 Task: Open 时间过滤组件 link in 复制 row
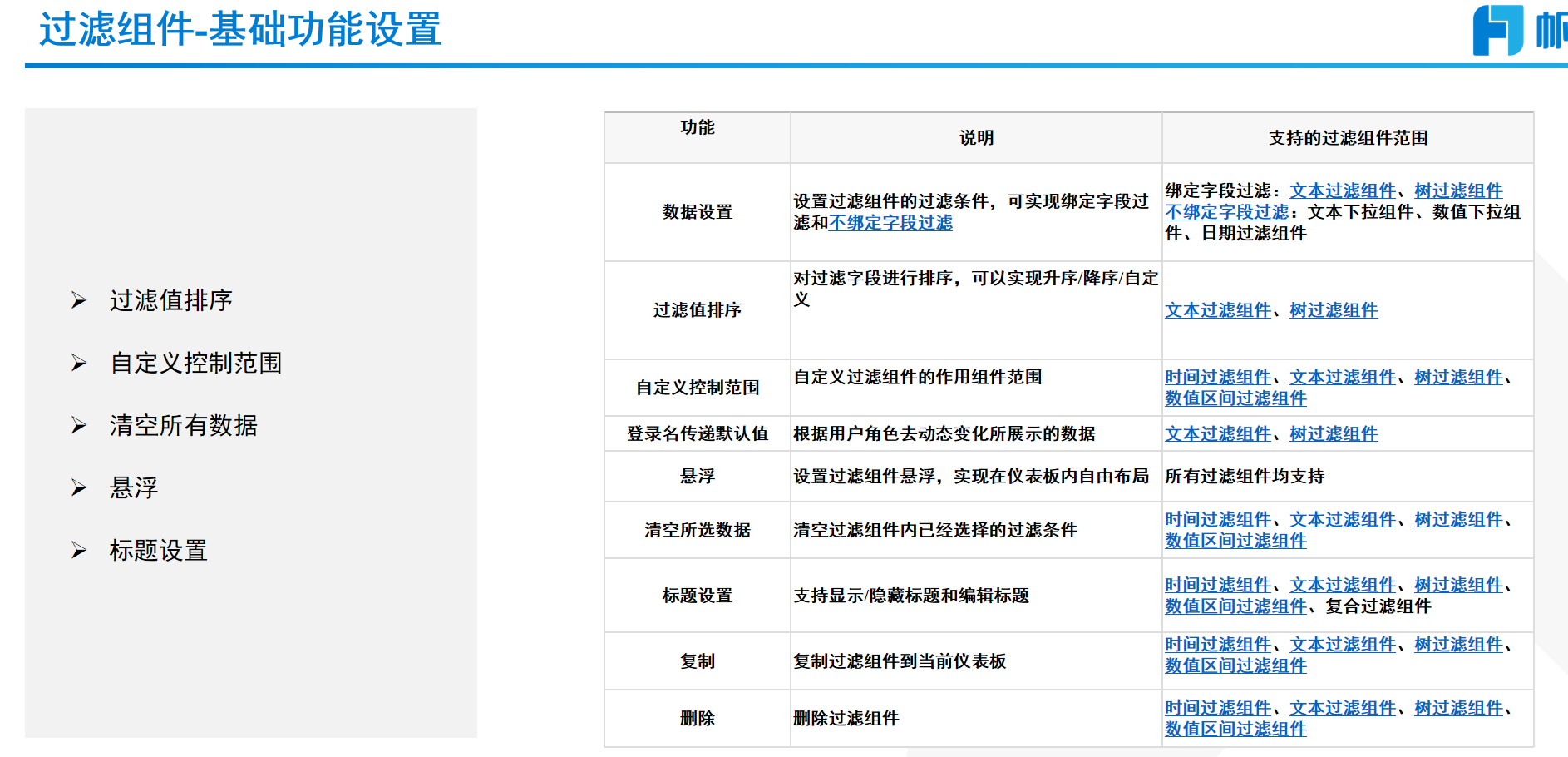pos(1218,644)
